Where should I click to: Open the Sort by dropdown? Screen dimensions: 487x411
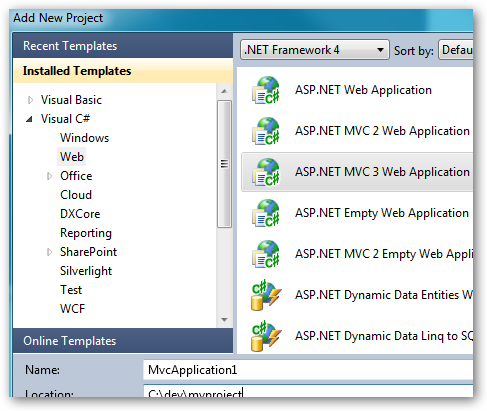click(x=456, y=50)
